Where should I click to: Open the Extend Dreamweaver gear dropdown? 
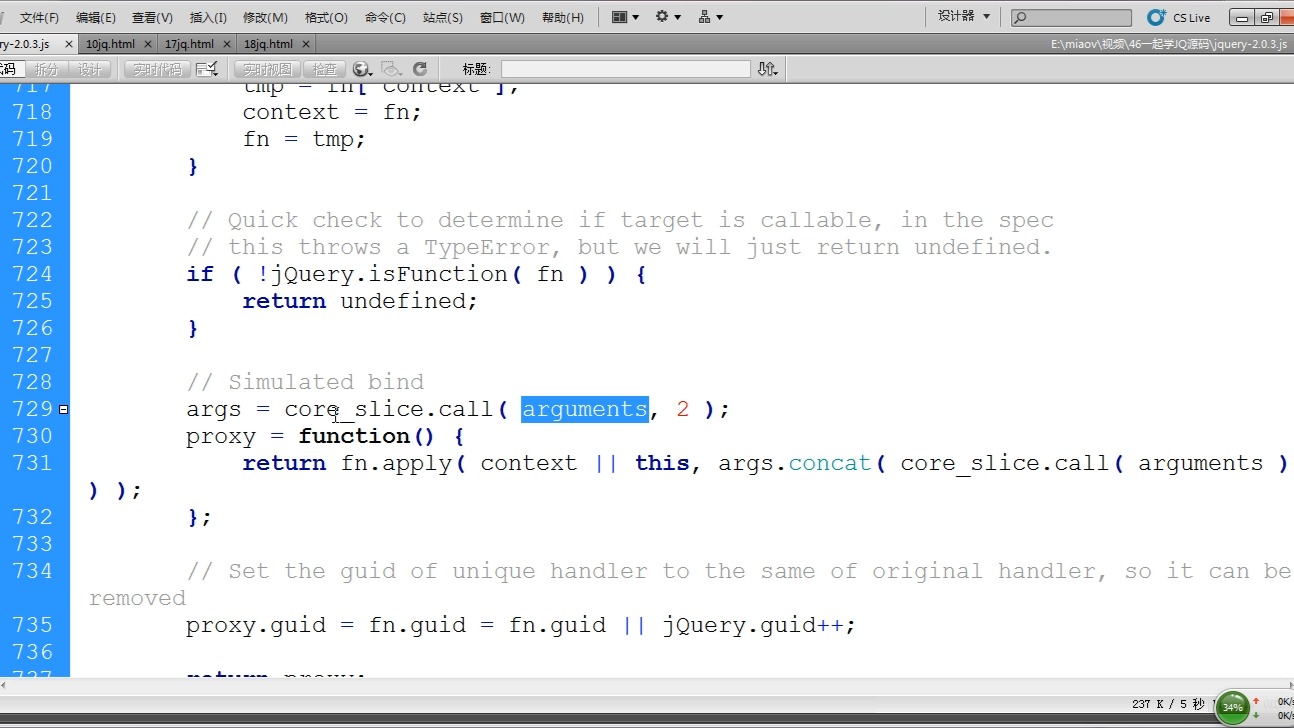pos(668,17)
